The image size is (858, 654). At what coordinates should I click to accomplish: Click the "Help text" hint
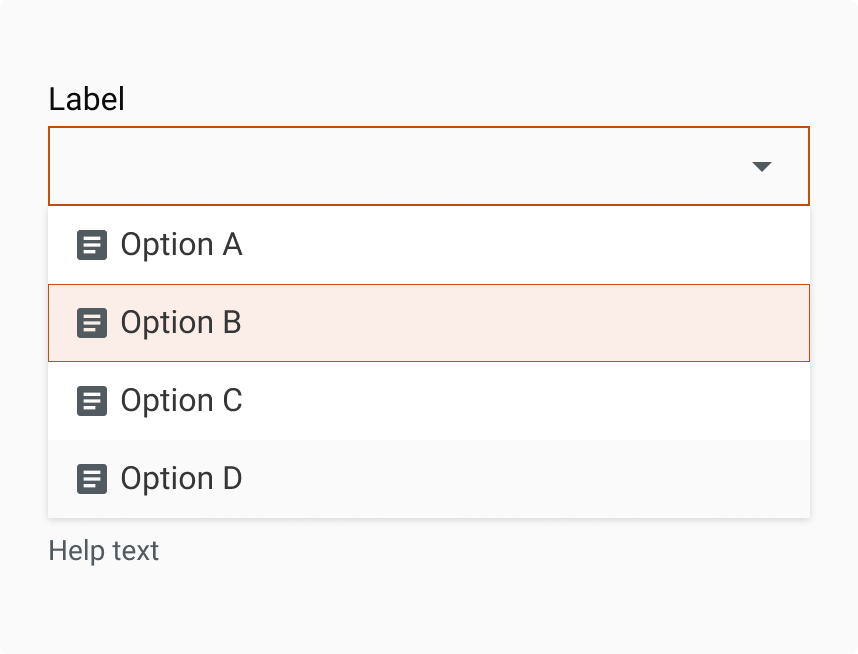tap(104, 551)
